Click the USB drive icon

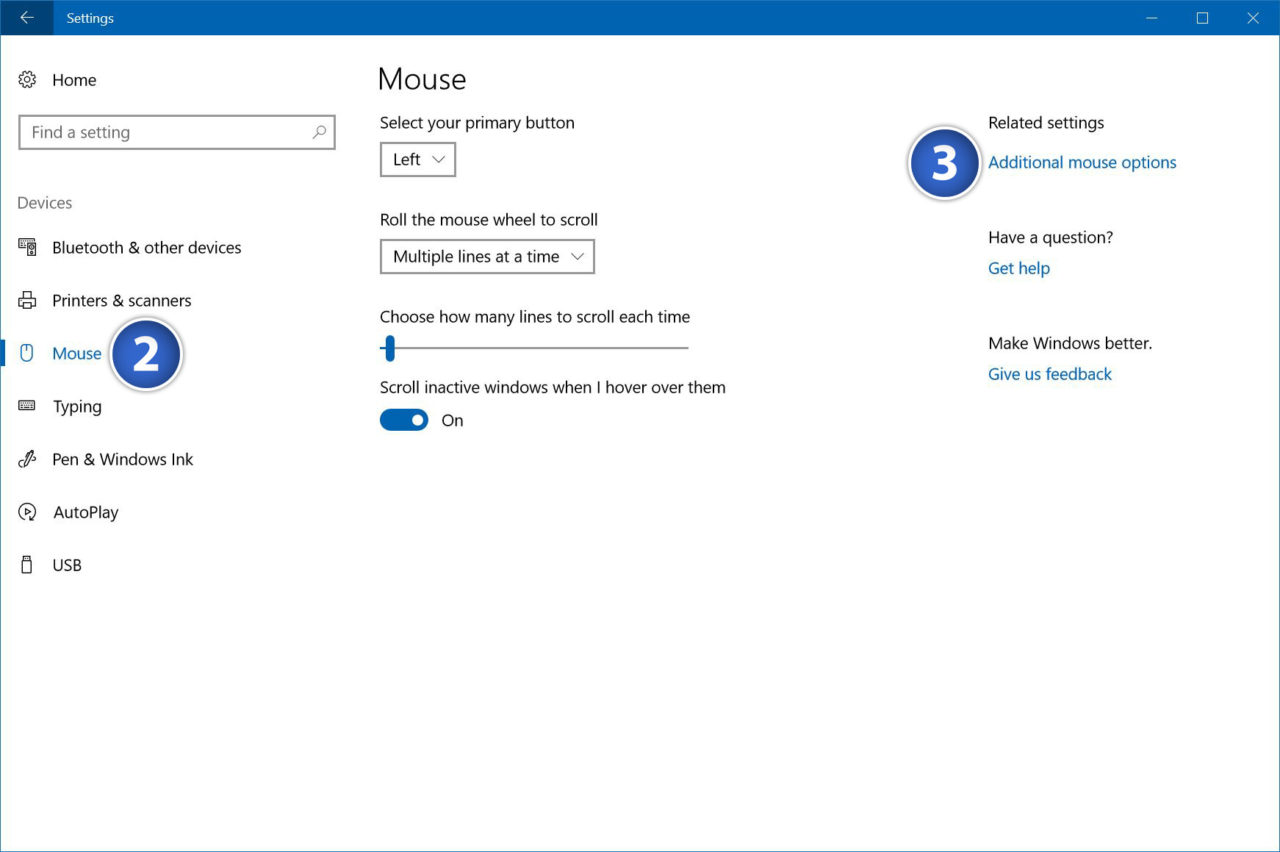coord(27,565)
